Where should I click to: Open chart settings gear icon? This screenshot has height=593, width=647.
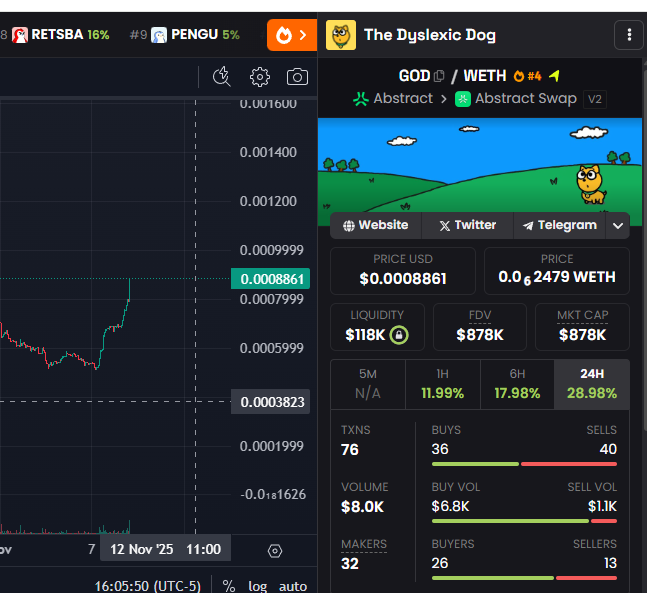(260, 77)
